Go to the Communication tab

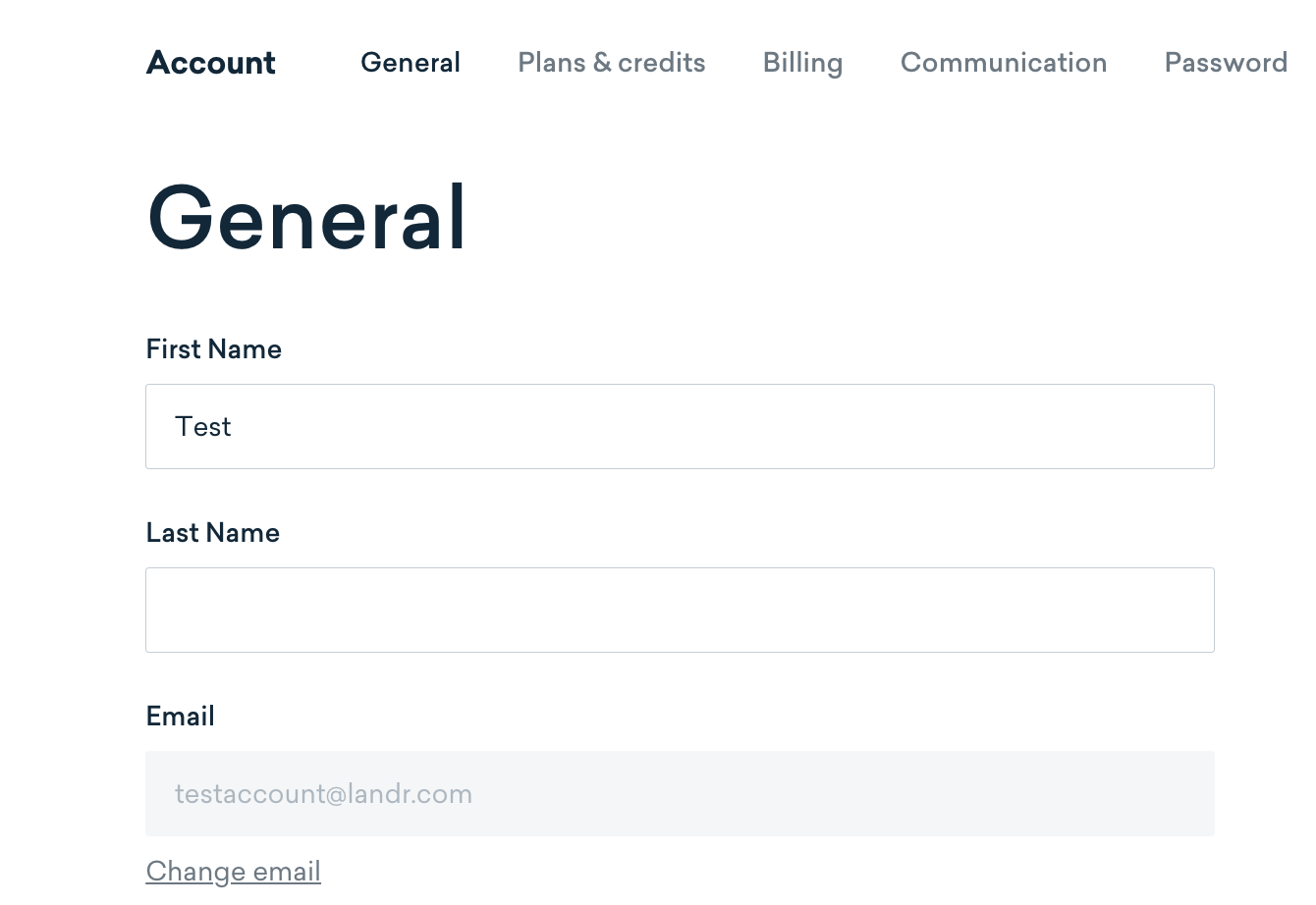(1003, 63)
